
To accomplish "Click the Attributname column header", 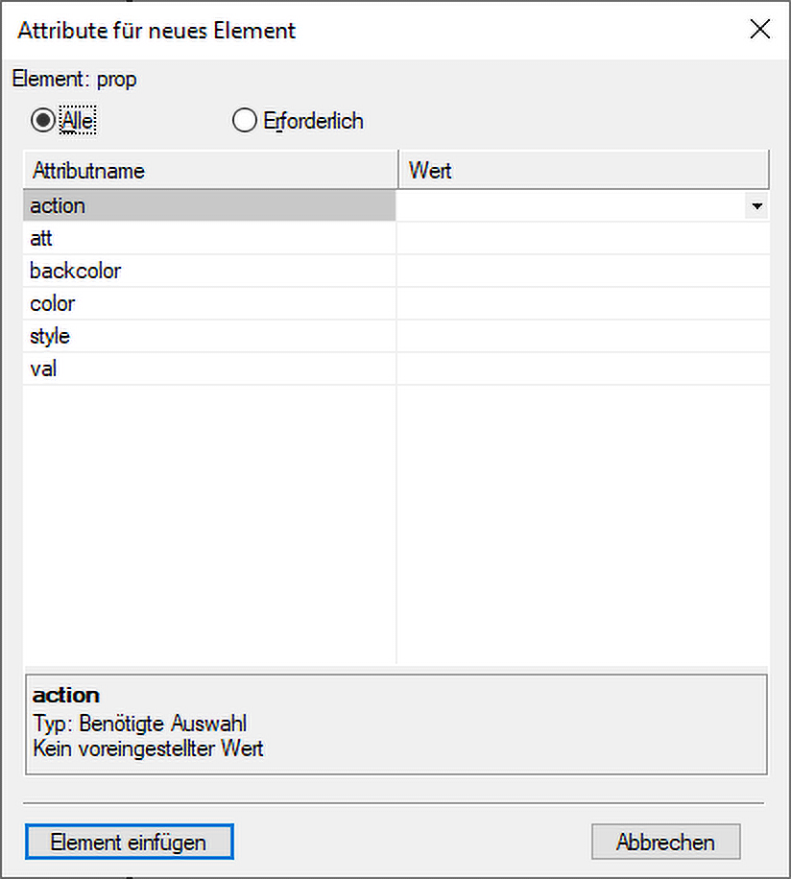I will [210, 170].
